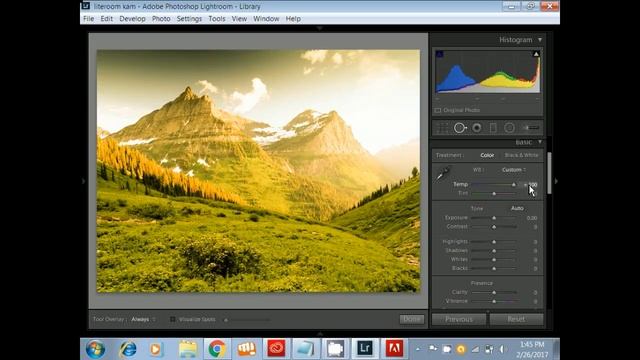Image resolution: width=640 pixels, height=360 pixels.
Task: Click the Clarity slider handle
Action: click(494, 292)
